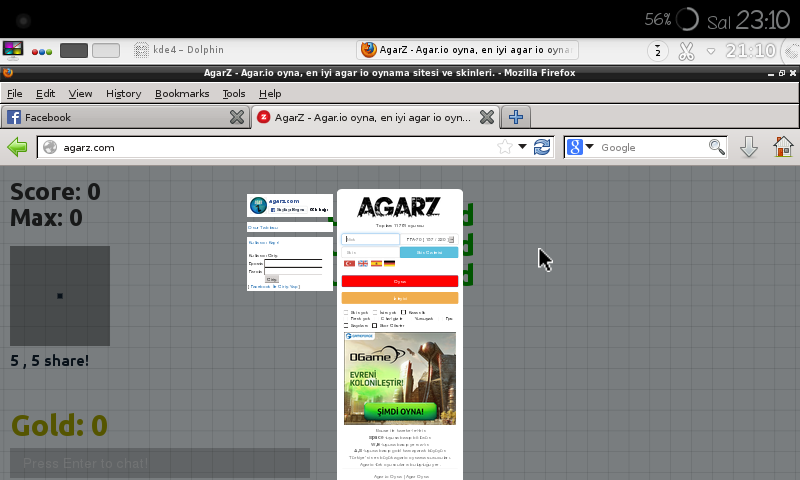Go to the Firefox home page icon
This screenshot has width=800, height=480.
pos(783,147)
